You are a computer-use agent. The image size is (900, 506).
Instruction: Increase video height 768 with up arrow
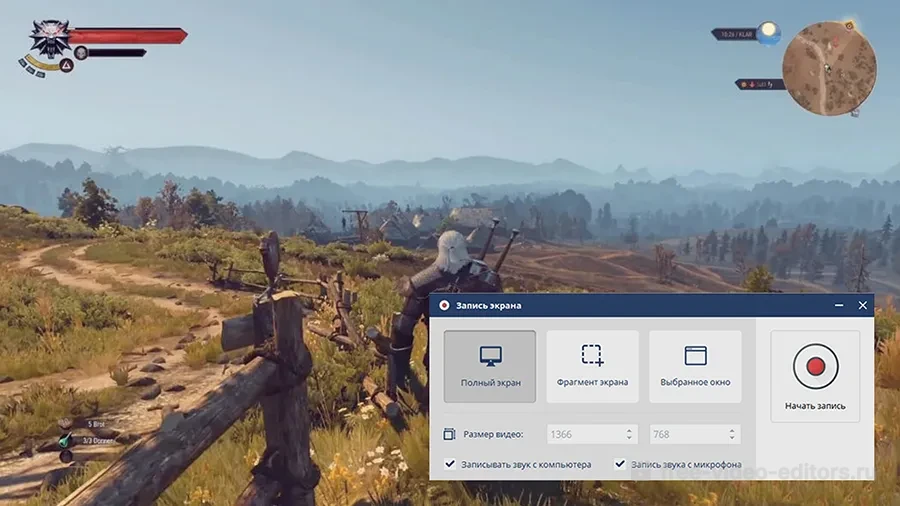[733, 430]
